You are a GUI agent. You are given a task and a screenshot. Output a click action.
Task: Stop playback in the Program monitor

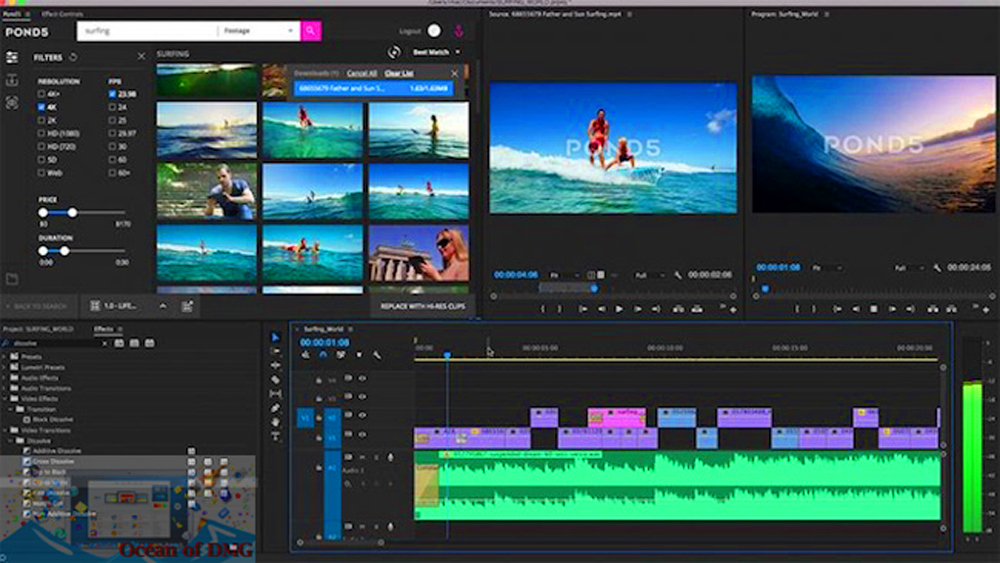pos(874,309)
